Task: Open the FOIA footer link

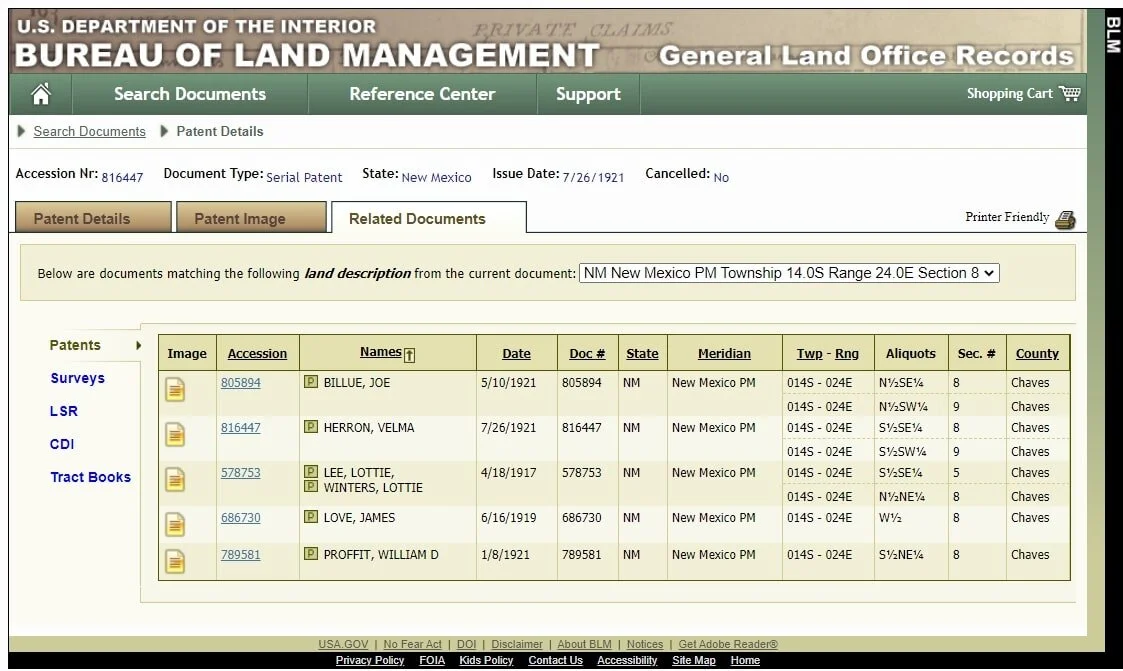Action: 432,660
